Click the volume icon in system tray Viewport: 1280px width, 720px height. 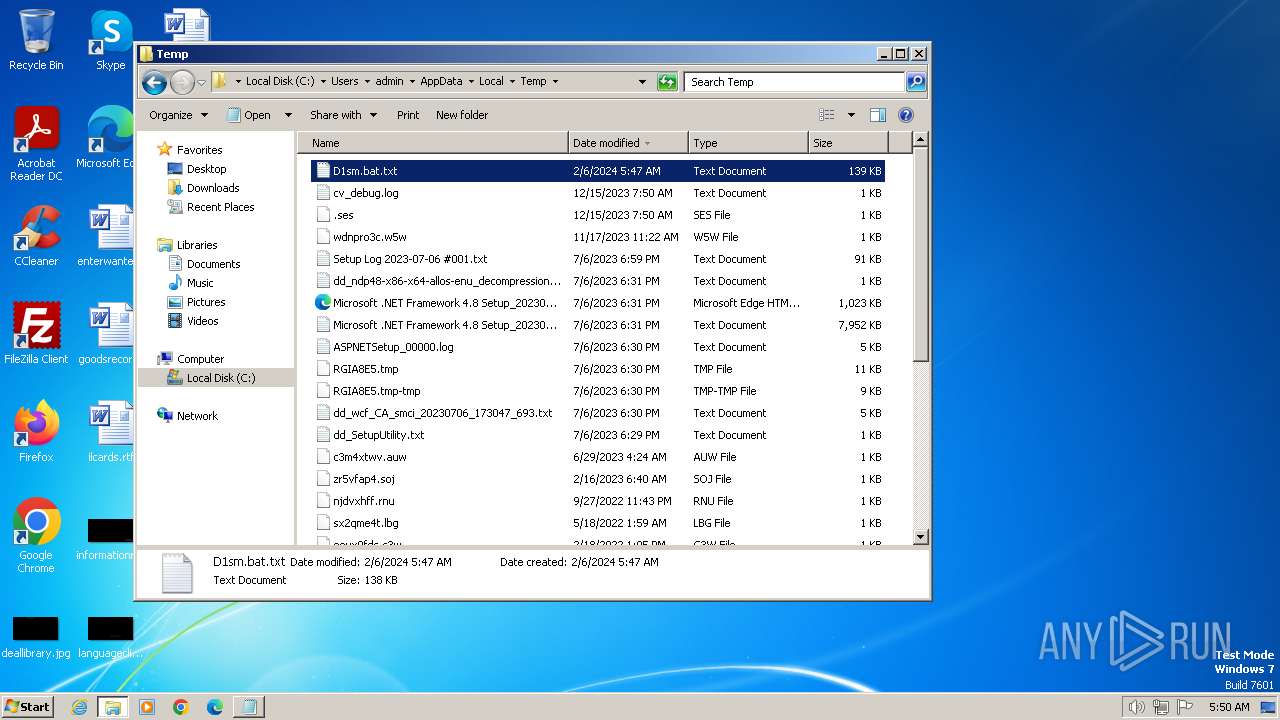(1136, 707)
